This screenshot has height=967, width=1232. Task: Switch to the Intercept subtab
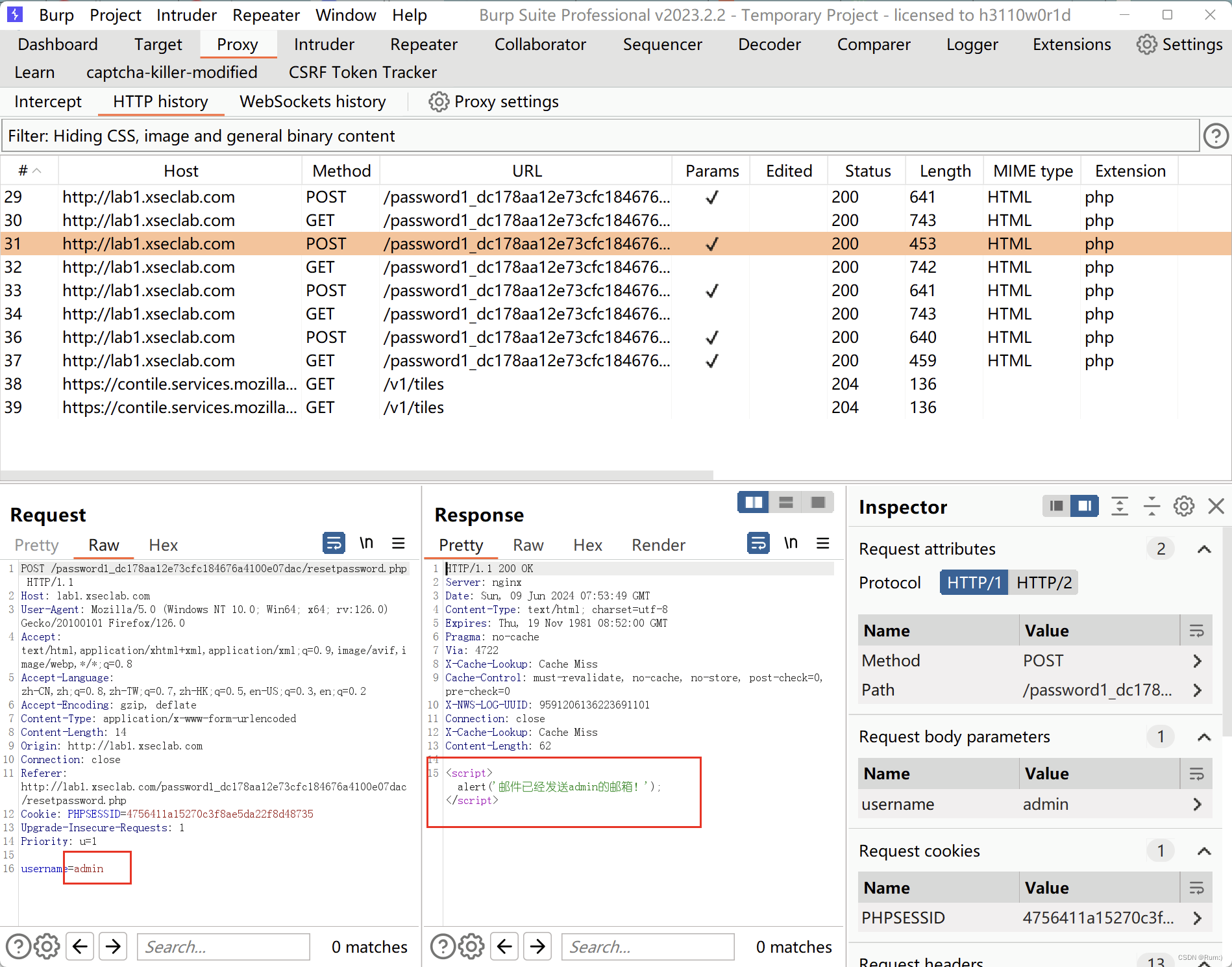(x=48, y=102)
